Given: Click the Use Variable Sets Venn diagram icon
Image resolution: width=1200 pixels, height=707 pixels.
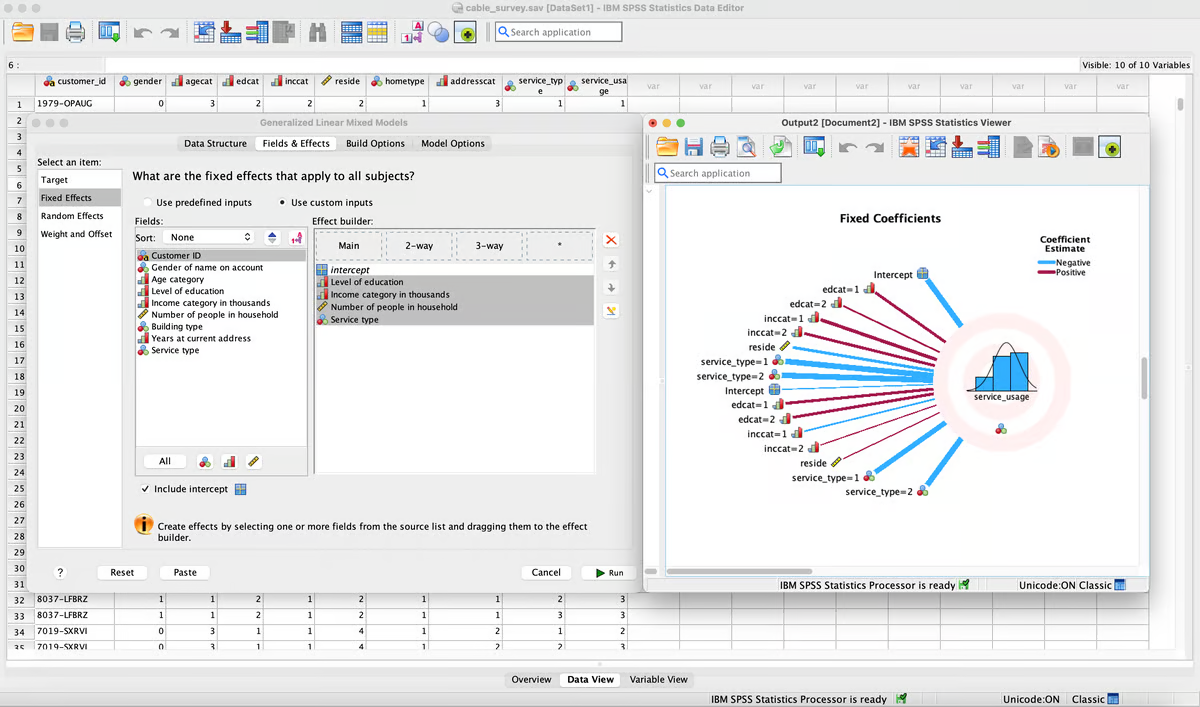Looking at the screenshot, I should (438, 32).
